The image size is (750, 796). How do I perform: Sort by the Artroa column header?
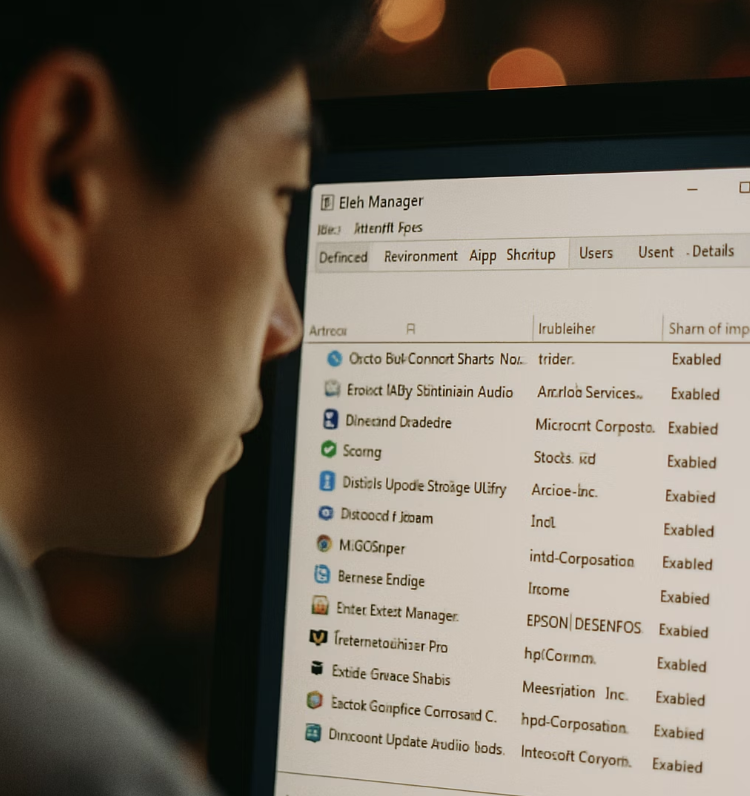pos(328,331)
